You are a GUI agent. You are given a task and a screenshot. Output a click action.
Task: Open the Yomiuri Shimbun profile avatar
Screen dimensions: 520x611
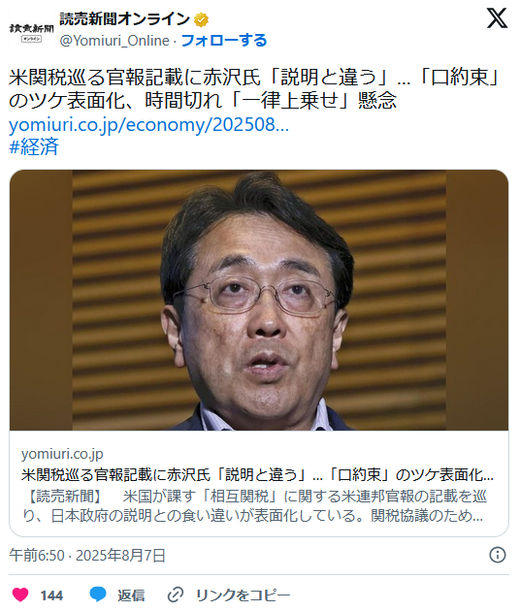point(31,30)
